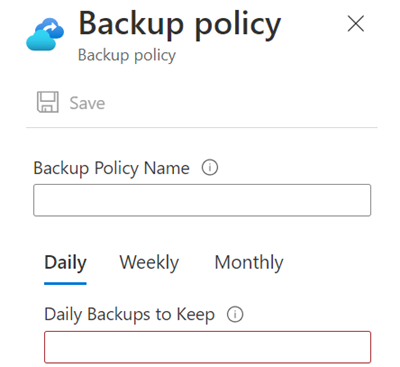This screenshot has height=367, width=400.
Task: Click the blue underline beneath Daily
Action: 65,284
